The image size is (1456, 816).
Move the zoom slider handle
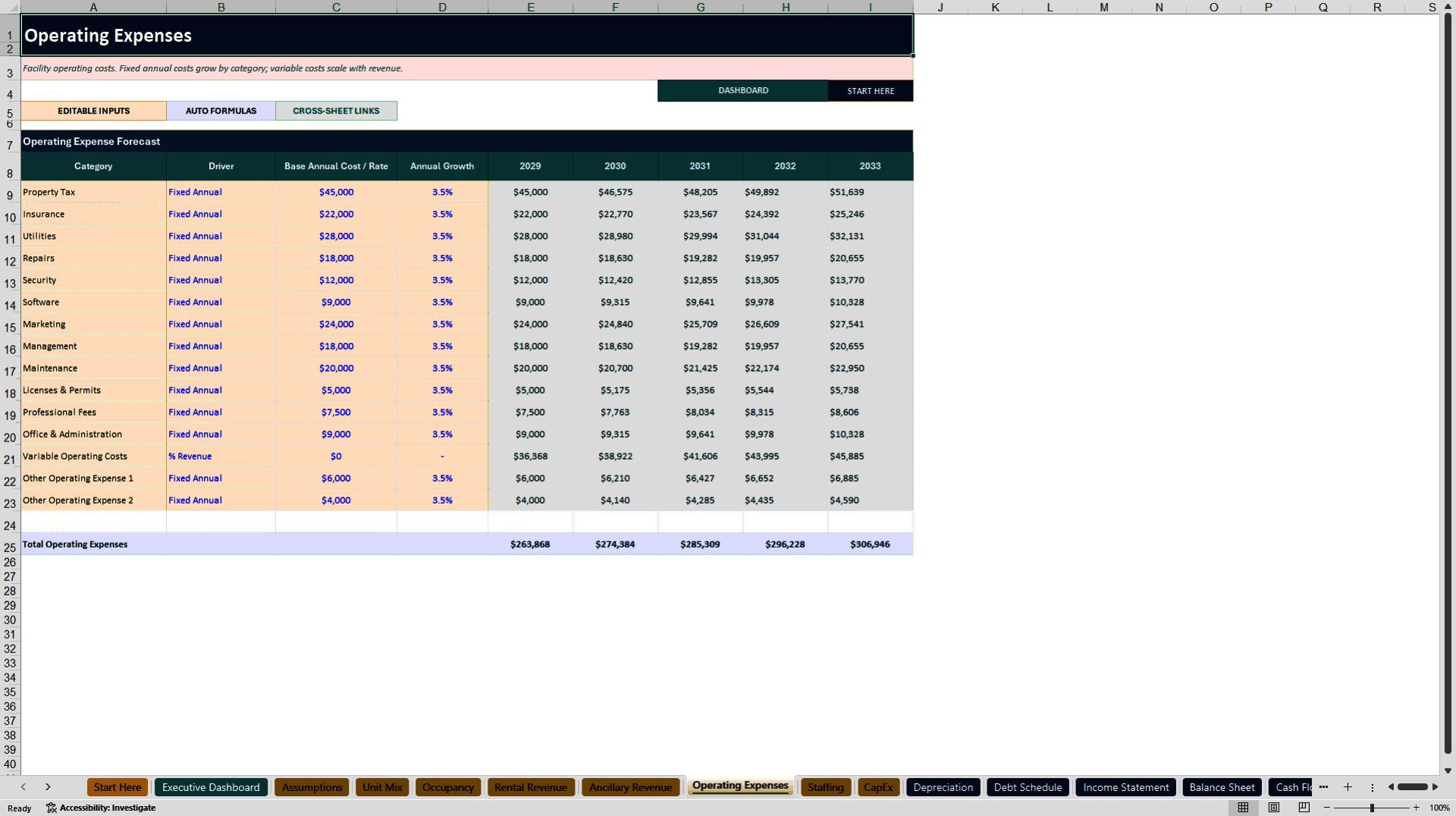pos(1372,808)
